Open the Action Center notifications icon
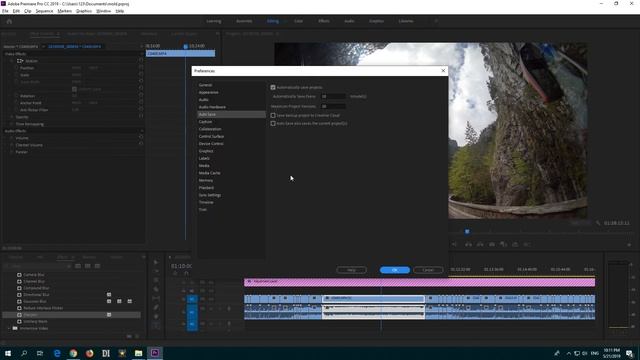 click(629, 353)
